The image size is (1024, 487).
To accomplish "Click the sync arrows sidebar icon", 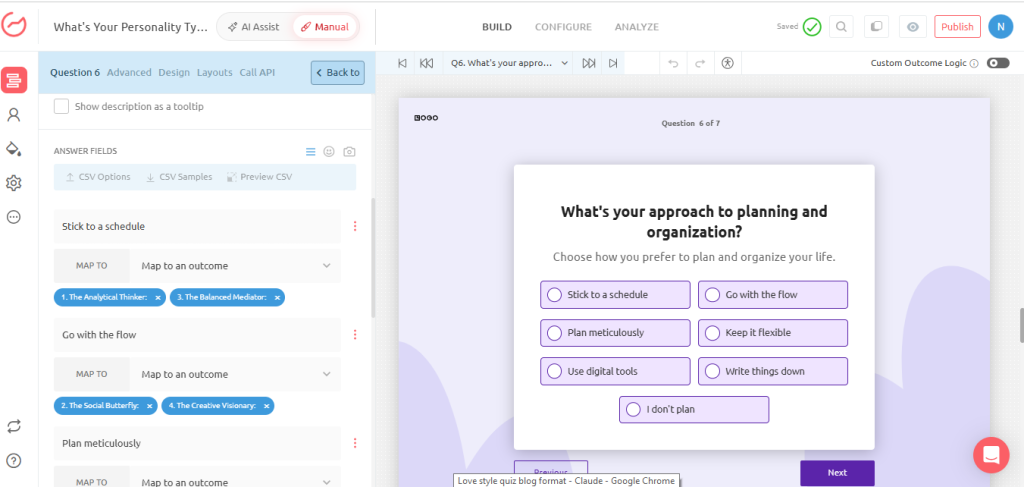I will 14,426.
